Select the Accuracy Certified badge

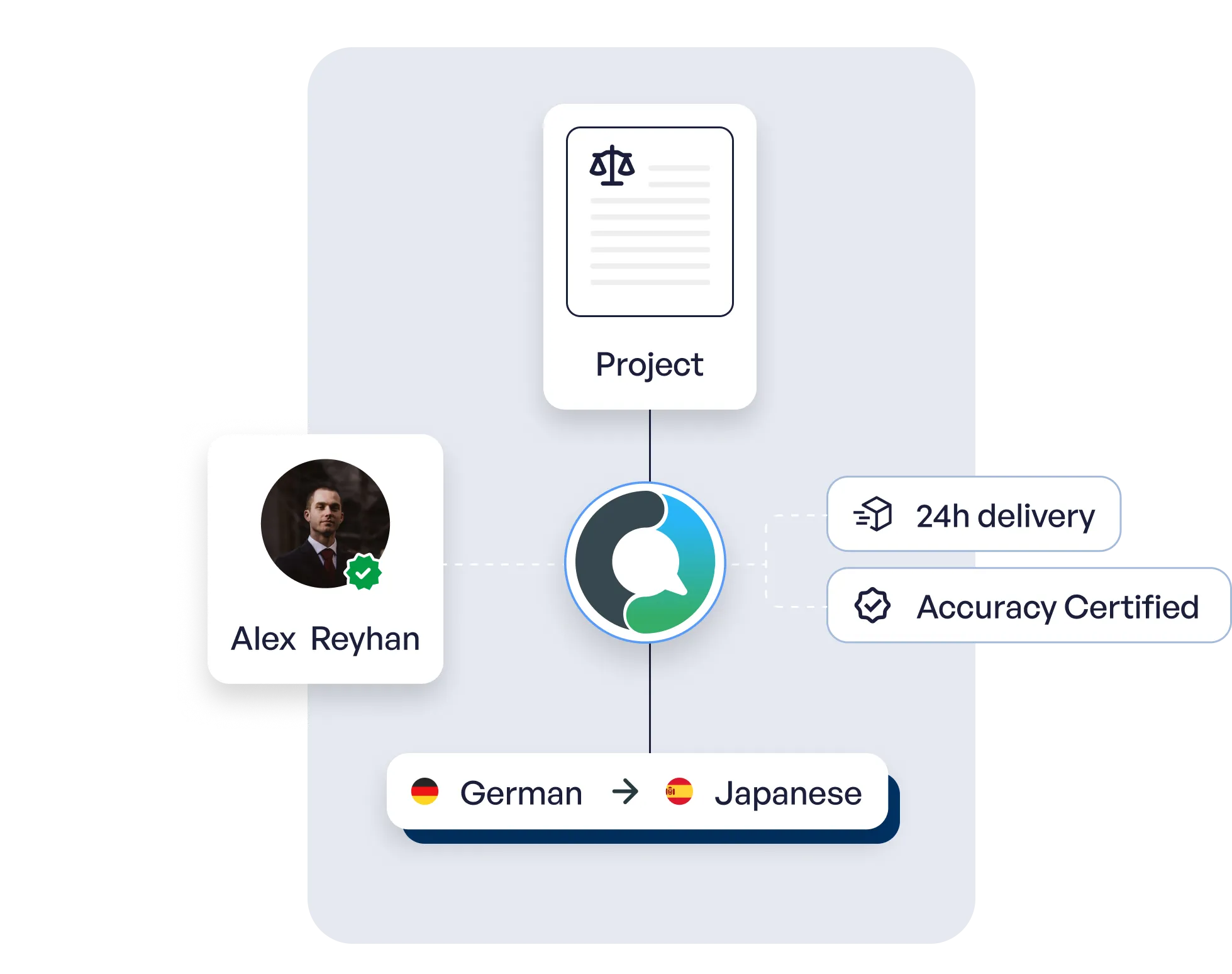coord(1028,606)
